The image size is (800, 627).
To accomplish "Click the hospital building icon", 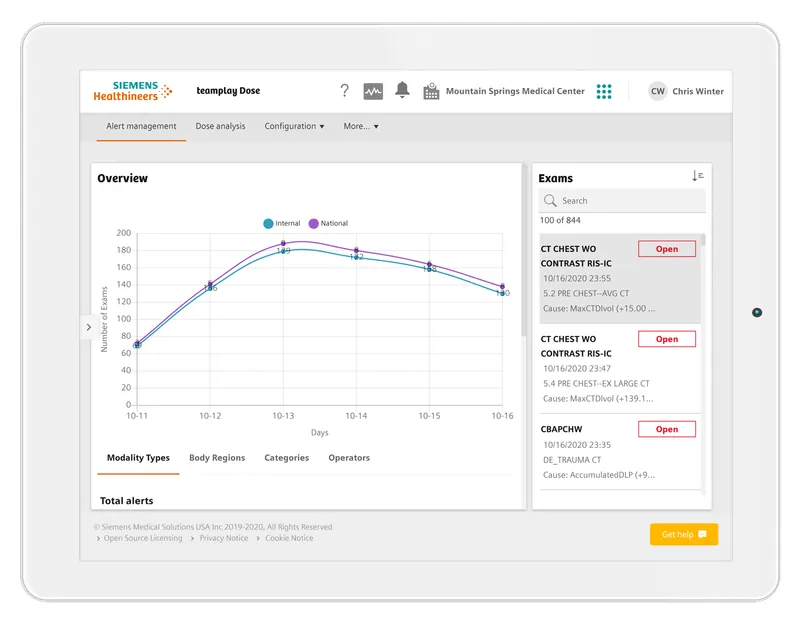I will (x=431, y=91).
